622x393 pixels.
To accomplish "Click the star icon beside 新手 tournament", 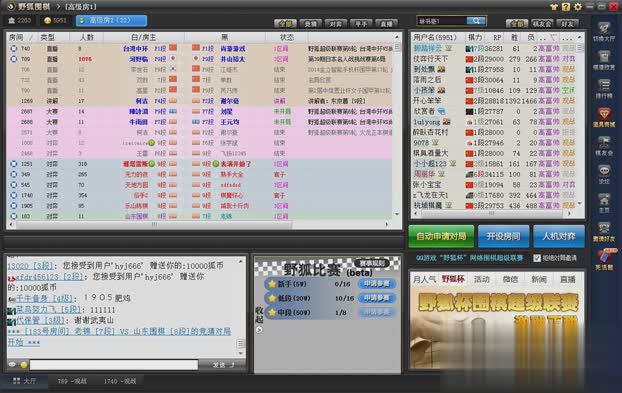I will pos(272,284).
